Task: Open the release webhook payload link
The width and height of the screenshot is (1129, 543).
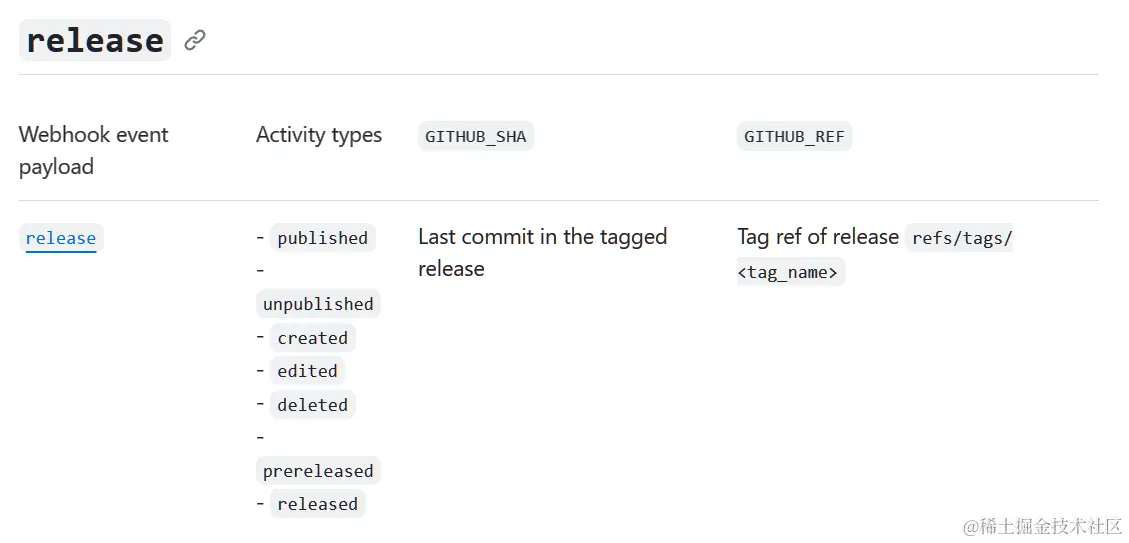Action: tap(60, 238)
